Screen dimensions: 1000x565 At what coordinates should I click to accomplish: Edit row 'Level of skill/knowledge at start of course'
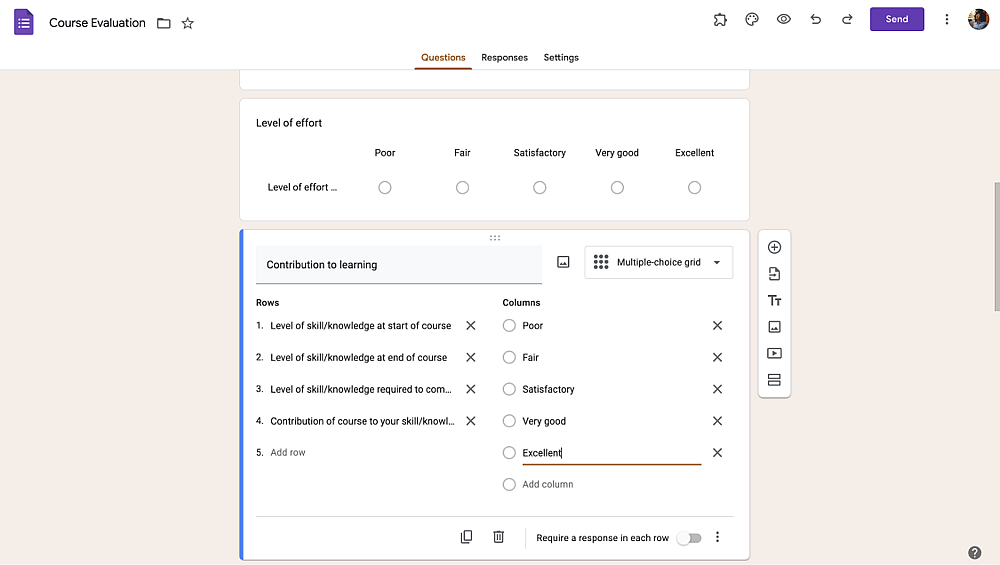pyautogui.click(x=362, y=326)
